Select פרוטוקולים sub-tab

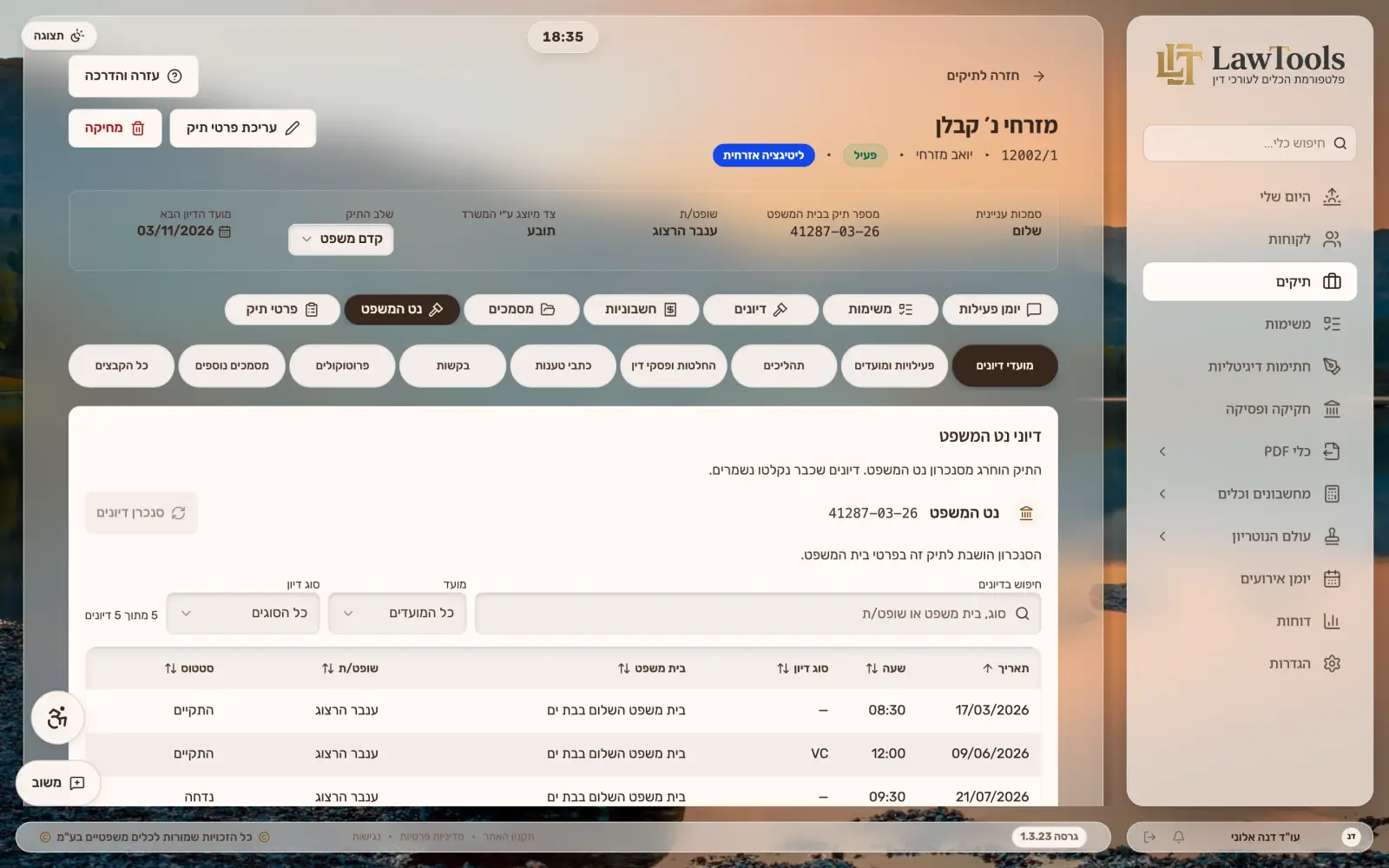(342, 365)
